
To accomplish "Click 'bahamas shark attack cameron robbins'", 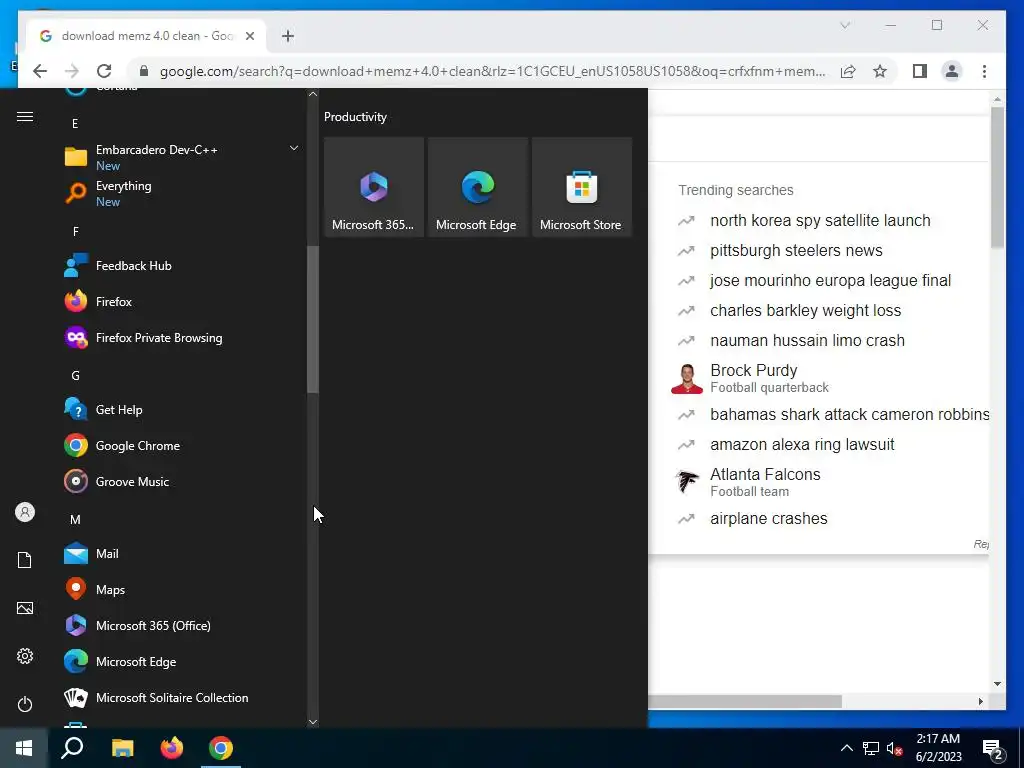I will point(849,415).
